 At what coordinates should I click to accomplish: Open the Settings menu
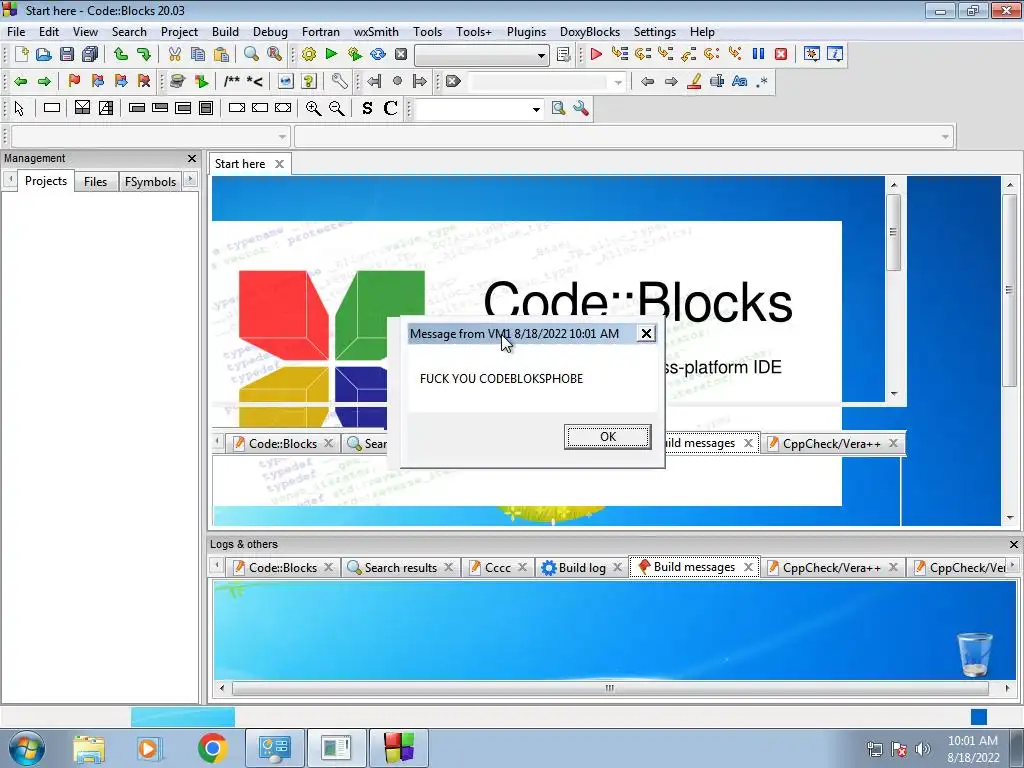coord(654,31)
